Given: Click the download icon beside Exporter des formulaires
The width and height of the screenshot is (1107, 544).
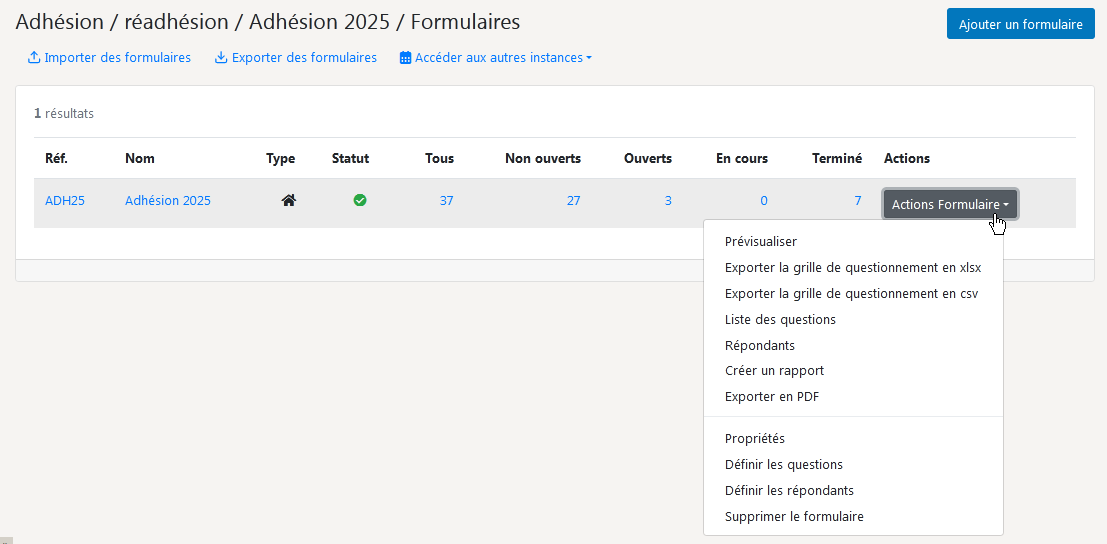Looking at the screenshot, I should click(x=220, y=58).
